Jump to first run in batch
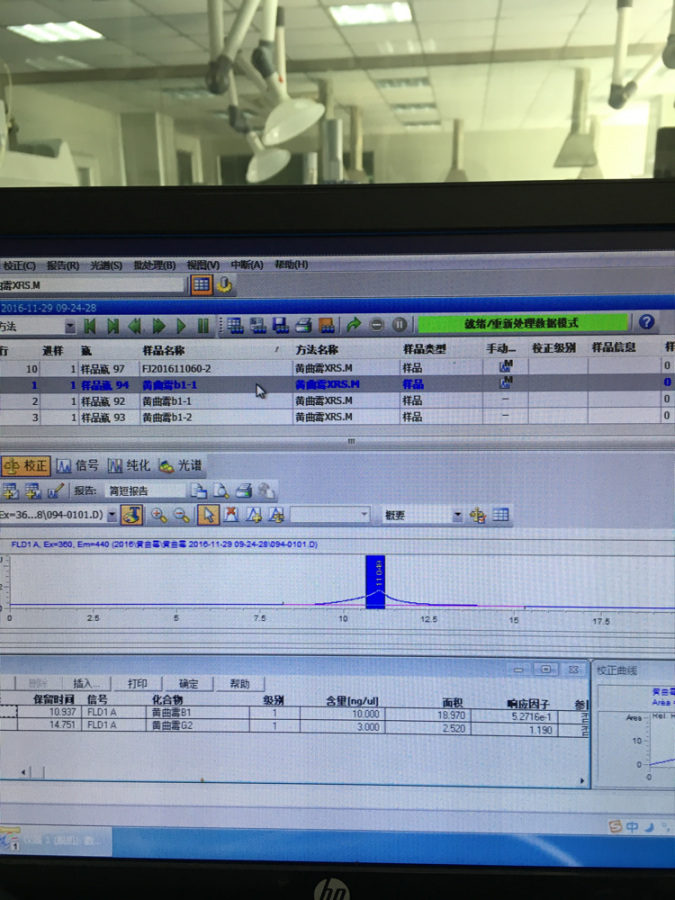This screenshot has width=675, height=900. [90, 326]
